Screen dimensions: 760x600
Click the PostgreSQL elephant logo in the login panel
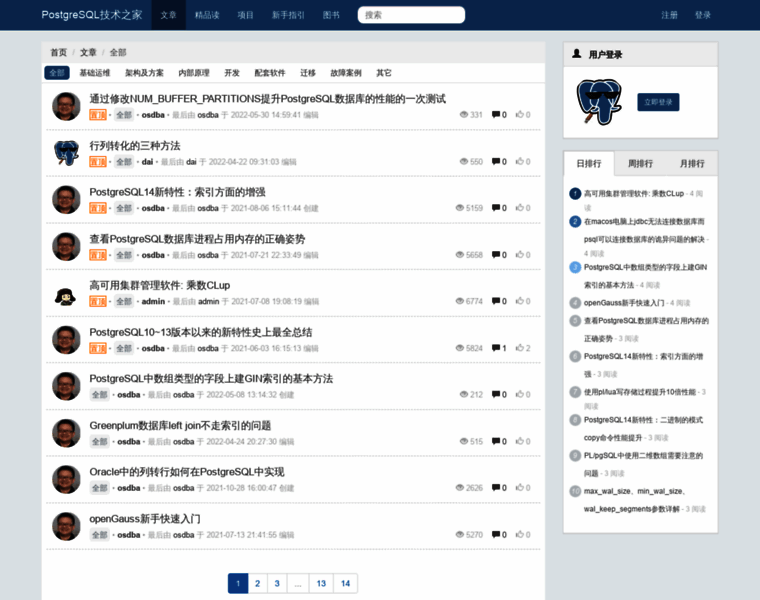[x=599, y=102]
